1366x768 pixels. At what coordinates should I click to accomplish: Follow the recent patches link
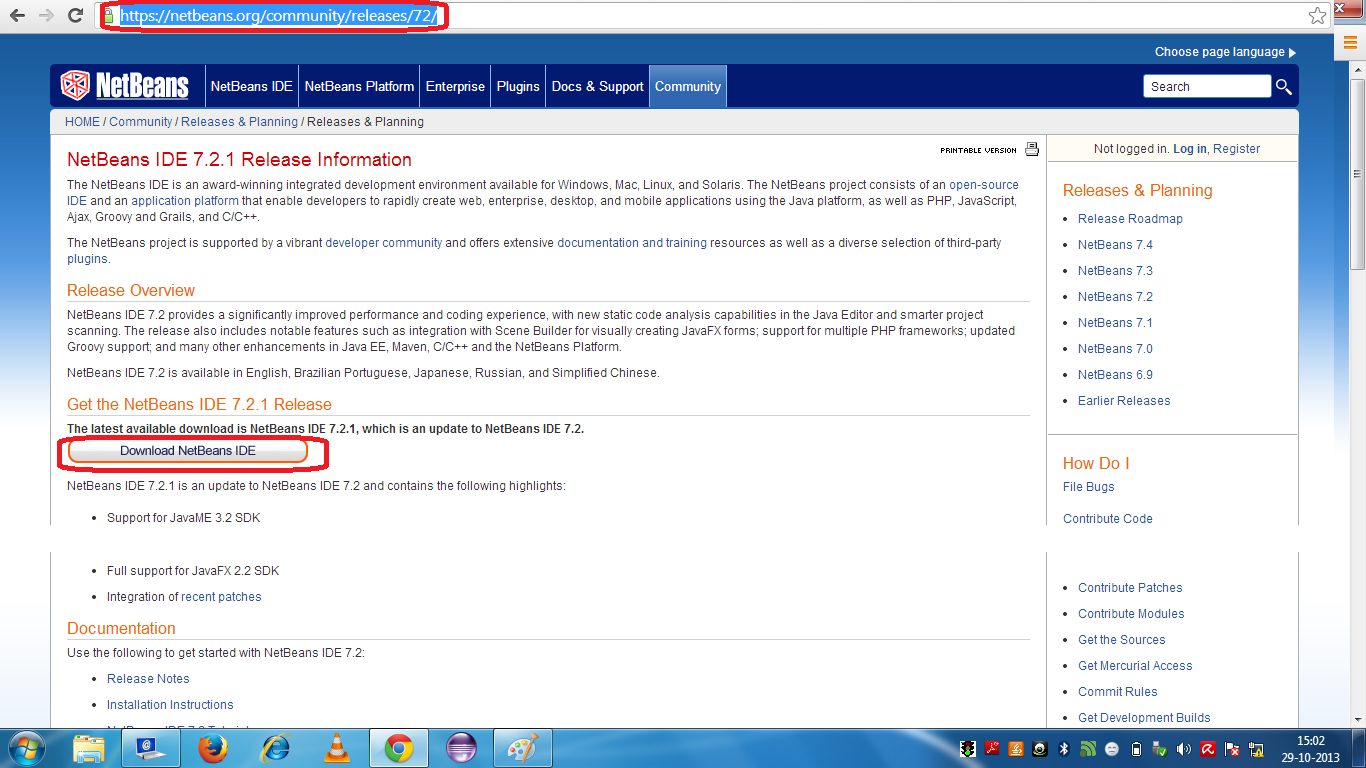click(x=221, y=597)
